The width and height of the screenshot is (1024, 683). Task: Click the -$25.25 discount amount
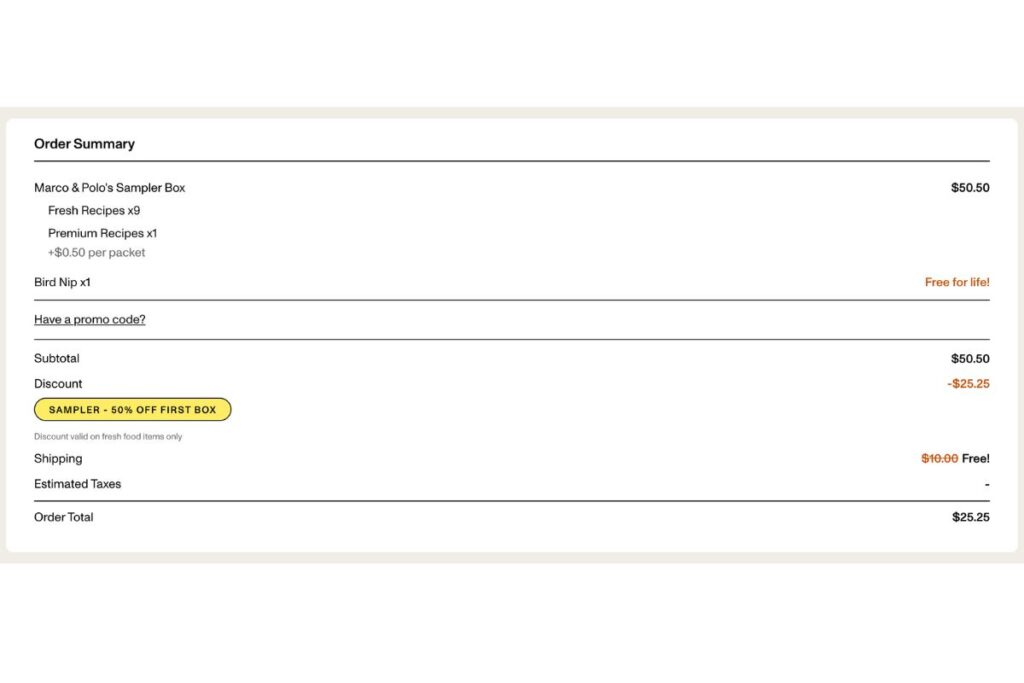(967, 384)
